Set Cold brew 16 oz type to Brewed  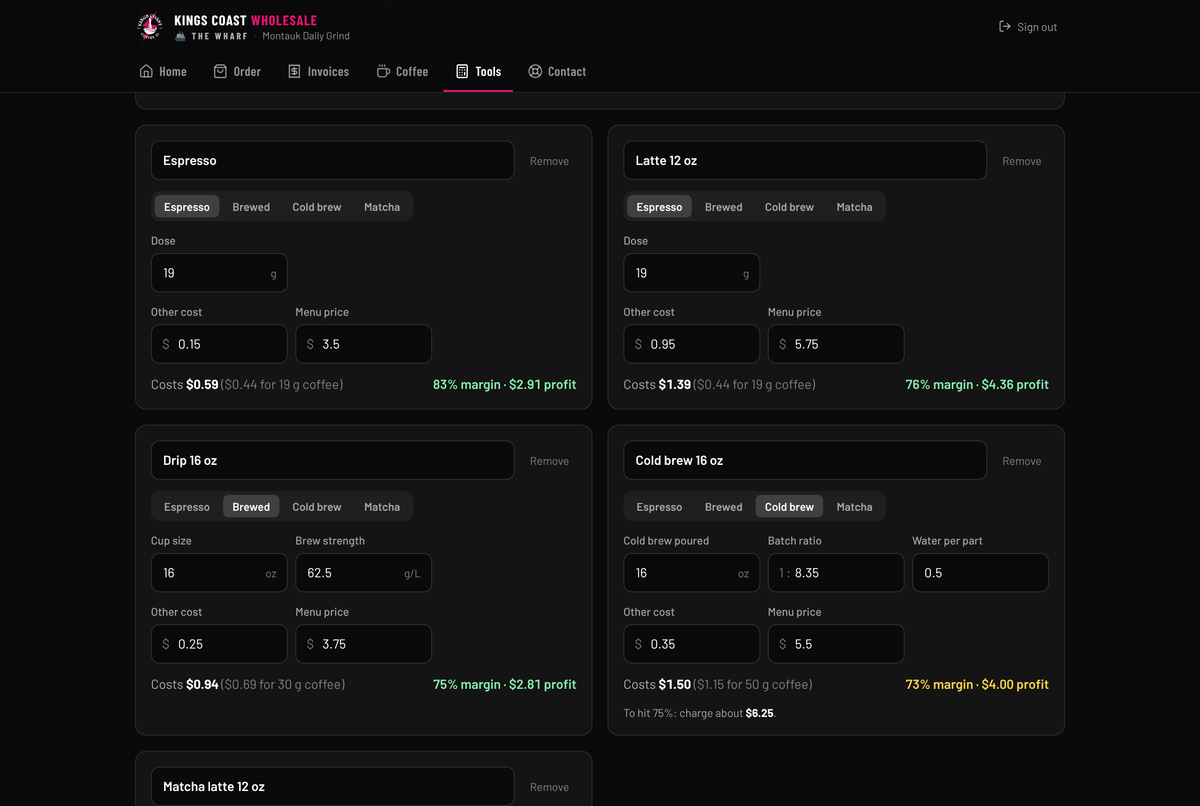[724, 507]
